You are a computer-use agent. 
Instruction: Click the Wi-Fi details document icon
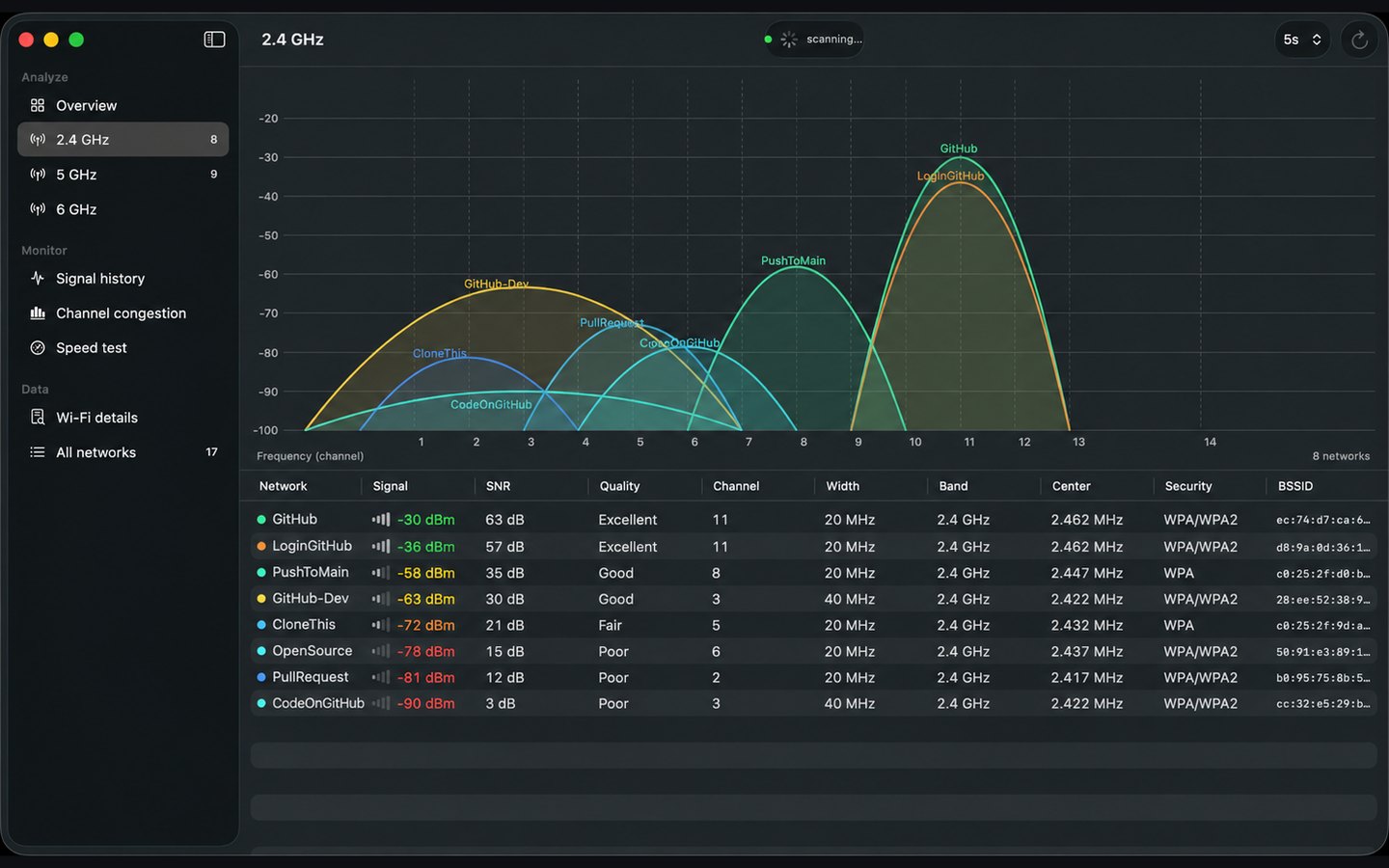[x=38, y=418]
